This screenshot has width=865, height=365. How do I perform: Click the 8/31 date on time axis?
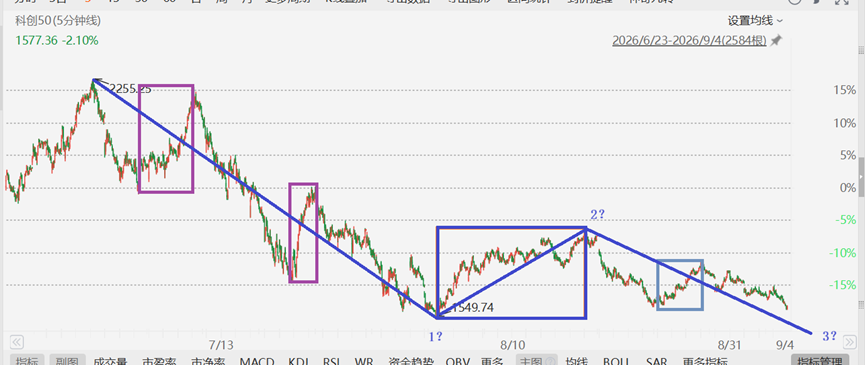pyautogui.click(x=729, y=345)
